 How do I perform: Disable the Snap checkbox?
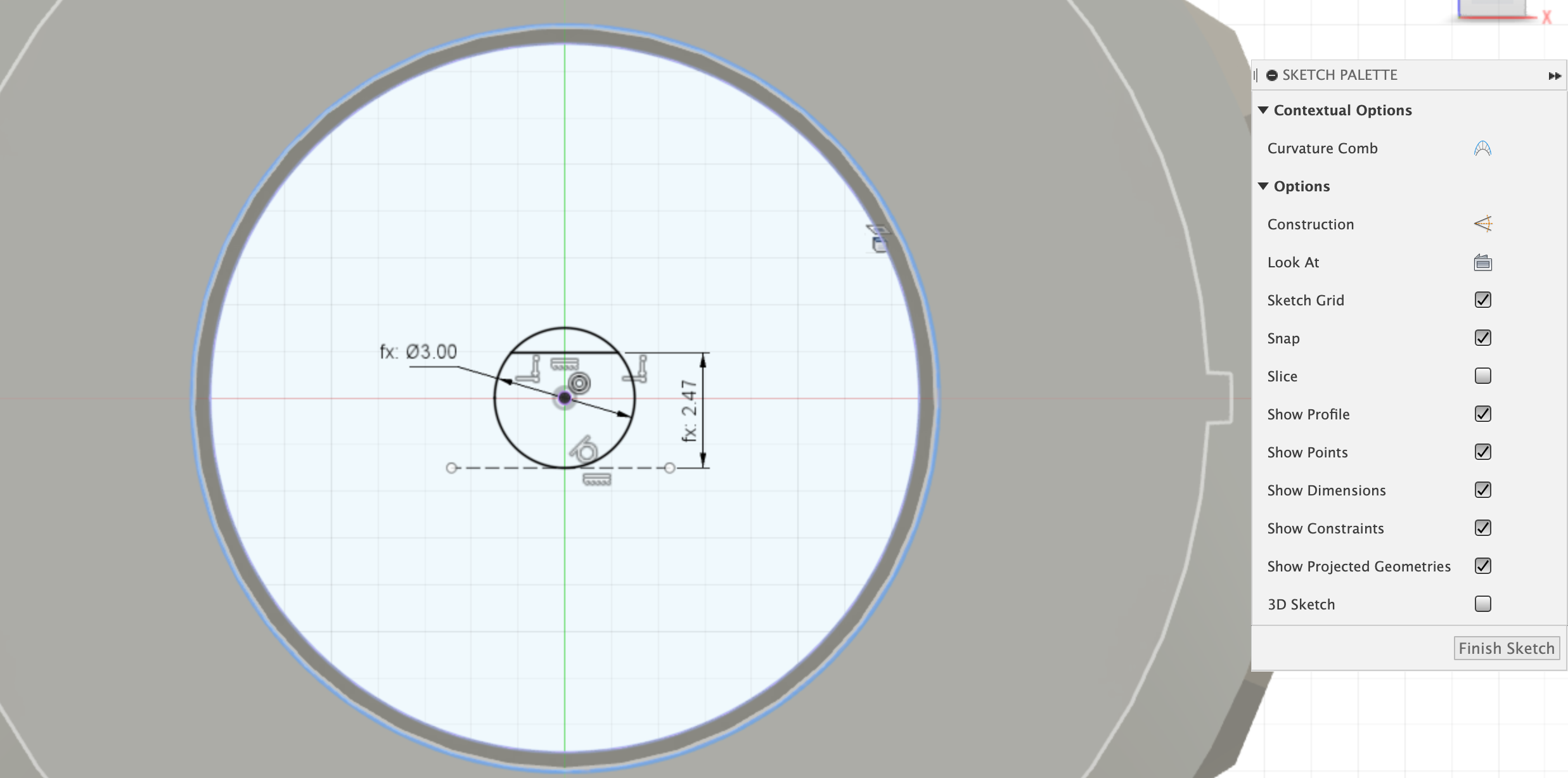pos(1483,338)
